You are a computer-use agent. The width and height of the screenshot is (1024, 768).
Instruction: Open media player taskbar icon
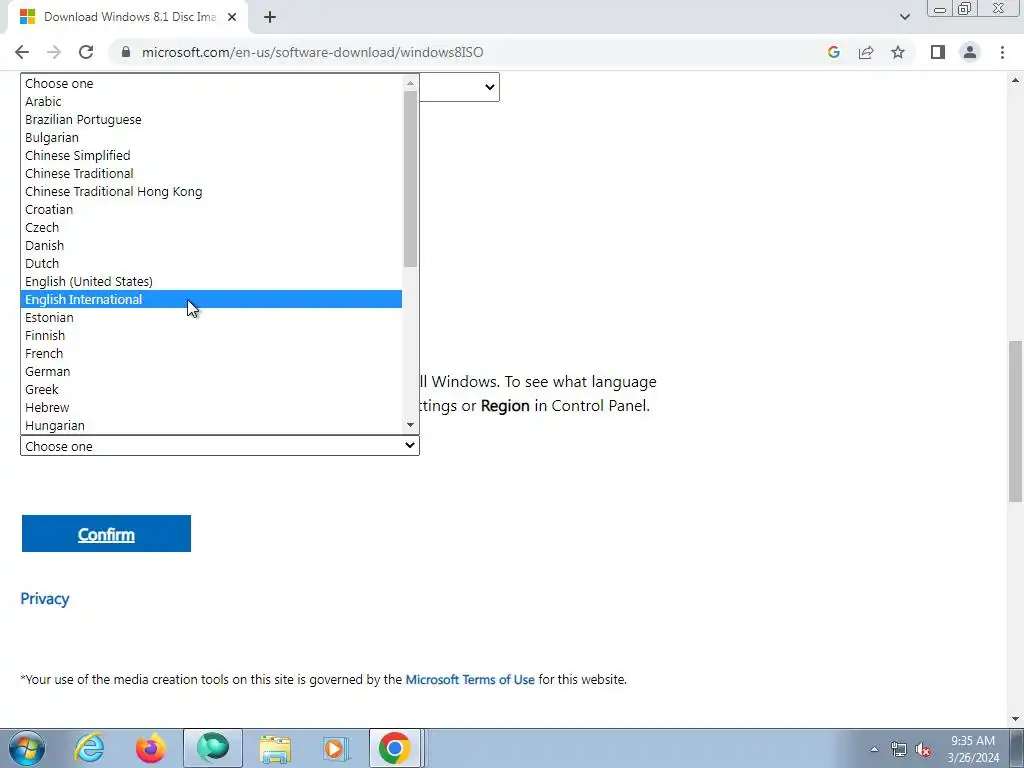(x=336, y=748)
